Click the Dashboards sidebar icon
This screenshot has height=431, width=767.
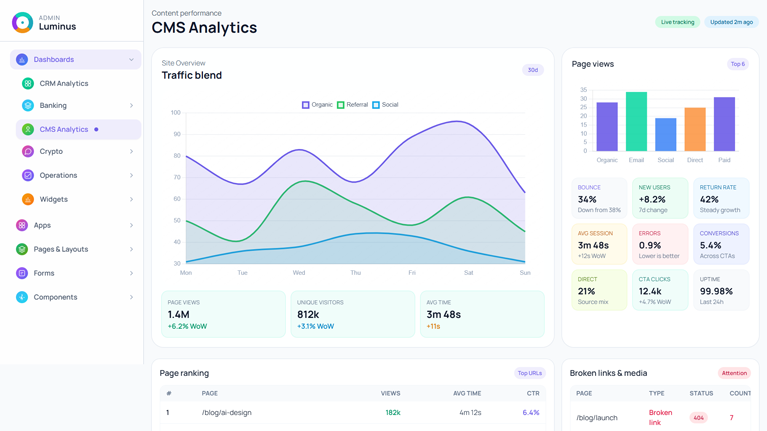tap(22, 60)
